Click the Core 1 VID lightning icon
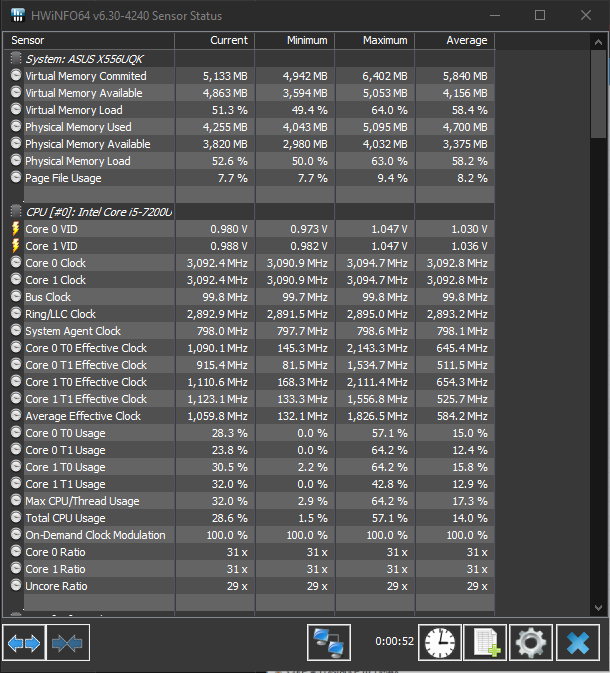This screenshot has height=673, width=610. [16, 246]
